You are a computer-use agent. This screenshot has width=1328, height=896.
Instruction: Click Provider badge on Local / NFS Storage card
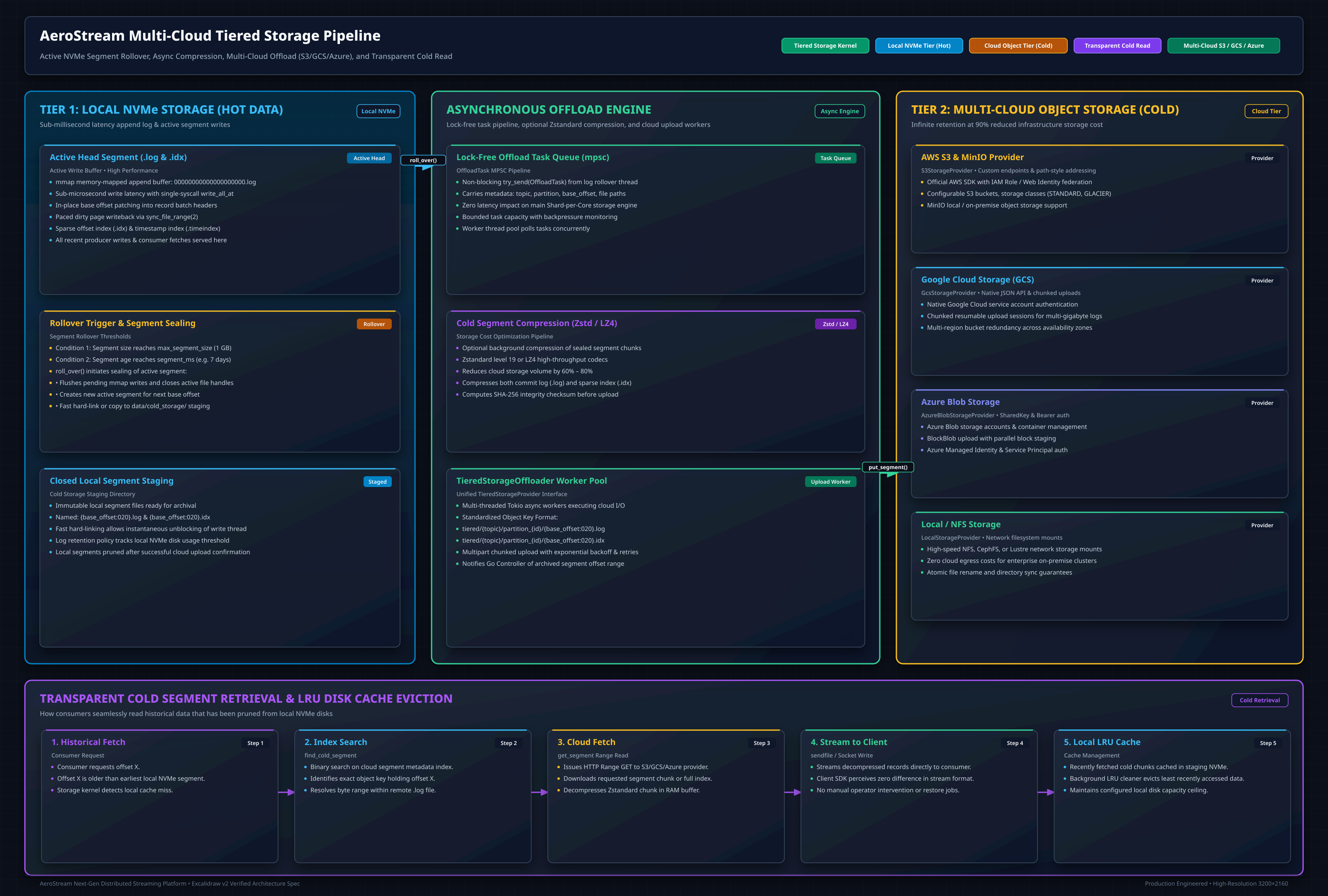click(1262, 526)
